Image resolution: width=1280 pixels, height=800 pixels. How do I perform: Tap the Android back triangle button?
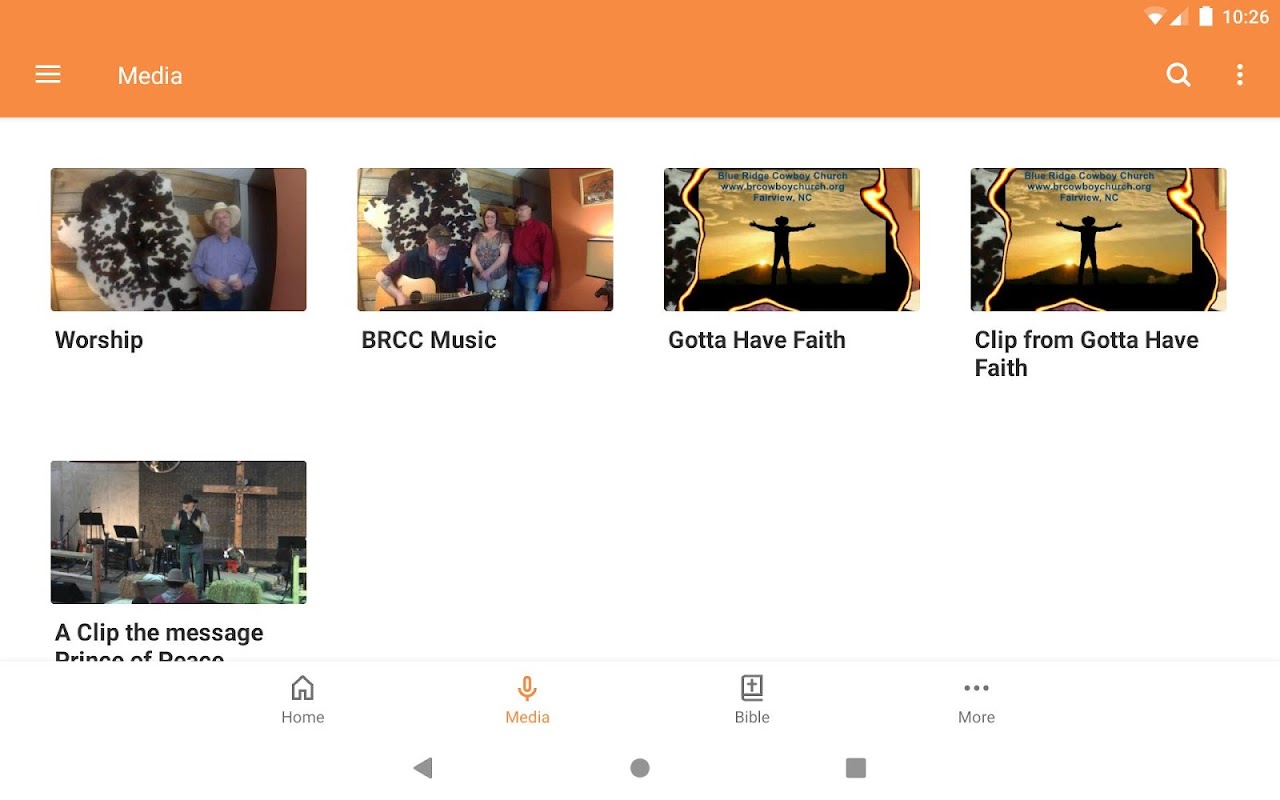click(423, 768)
